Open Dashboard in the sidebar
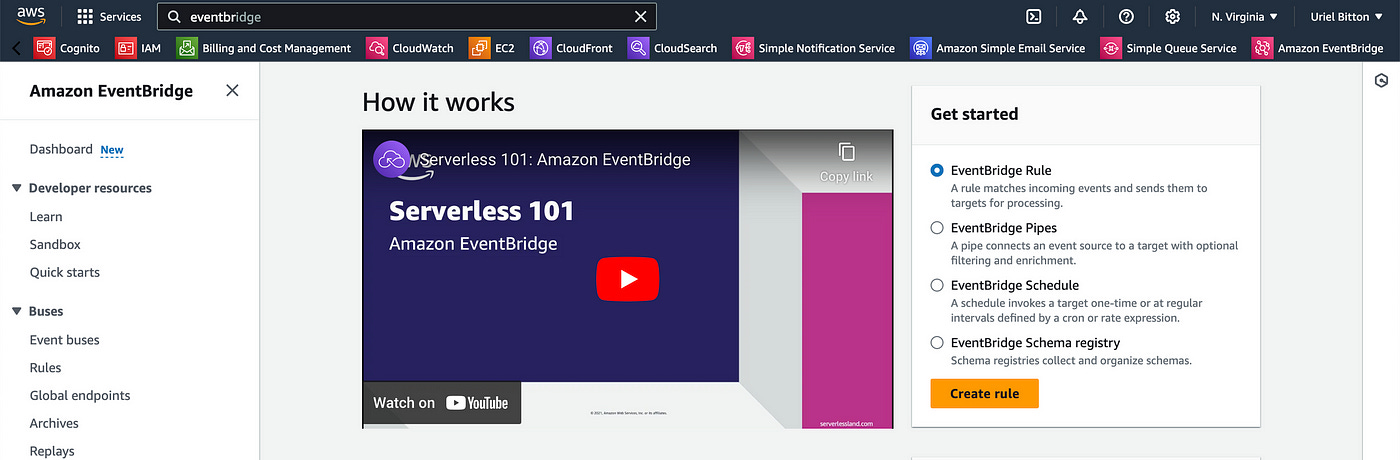 pos(61,149)
